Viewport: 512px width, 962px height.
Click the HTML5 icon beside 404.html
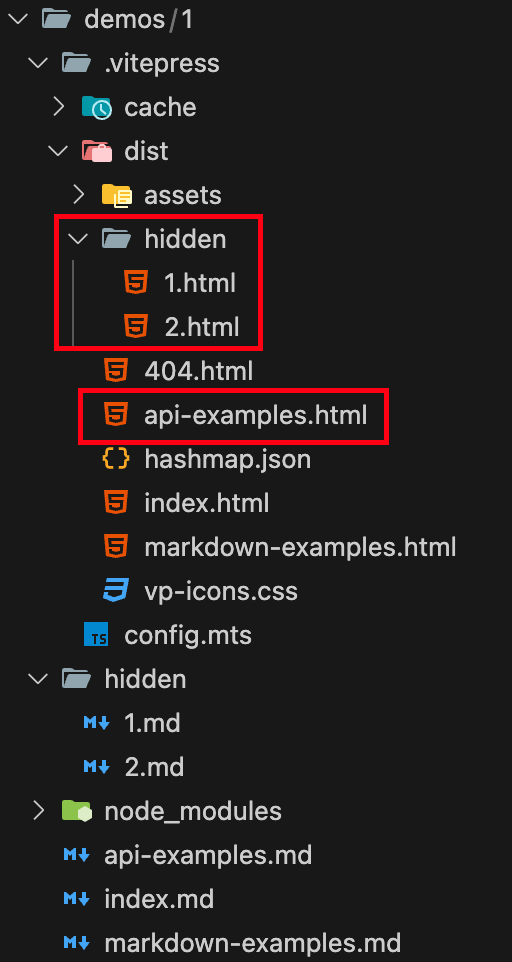[117, 371]
